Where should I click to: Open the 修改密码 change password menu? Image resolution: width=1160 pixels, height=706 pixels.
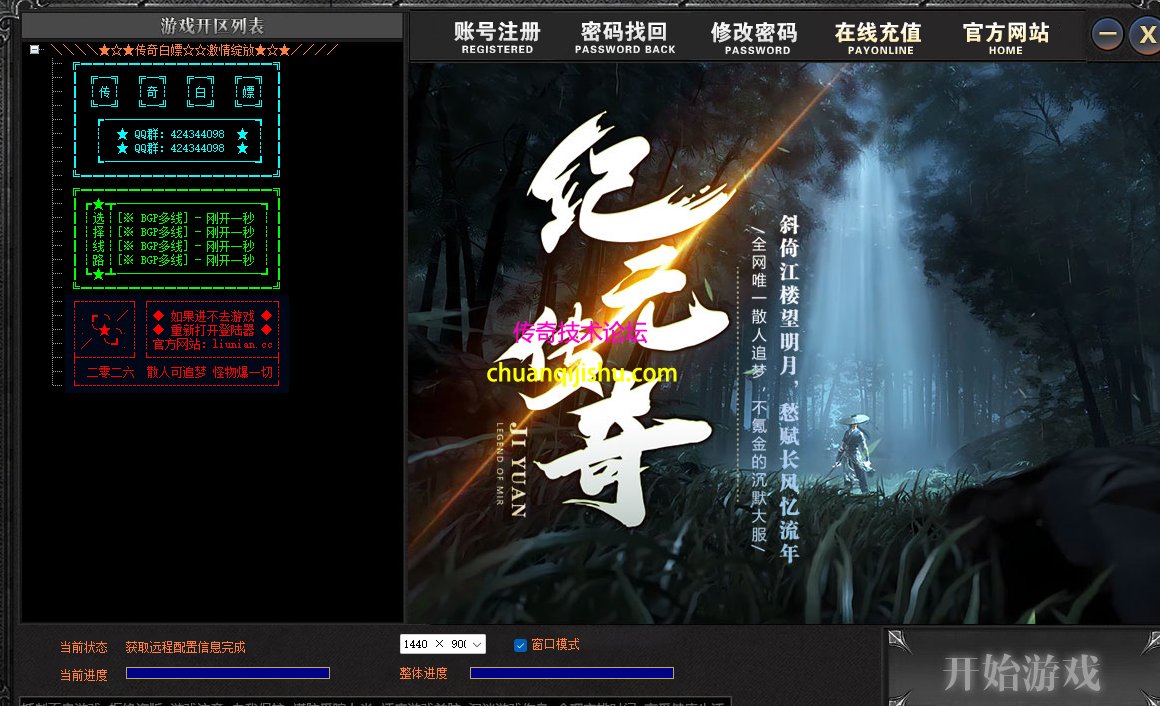point(755,34)
